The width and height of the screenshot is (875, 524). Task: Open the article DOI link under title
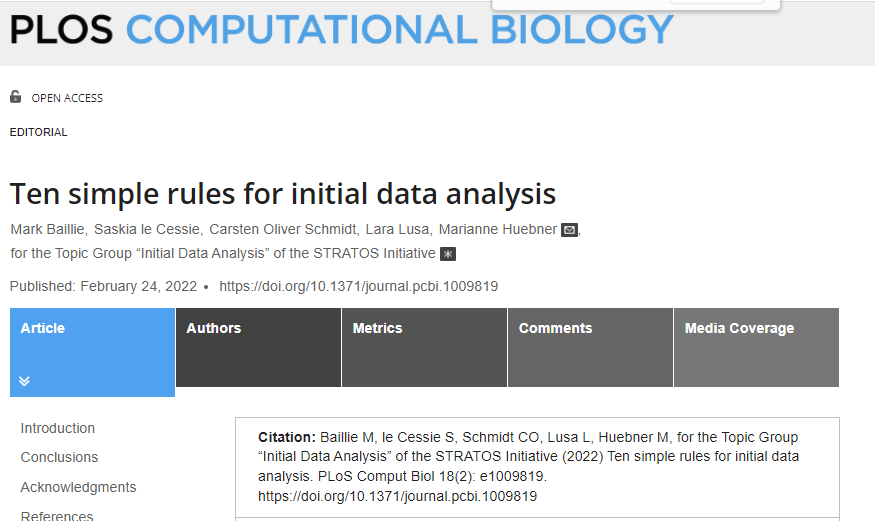[358, 286]
